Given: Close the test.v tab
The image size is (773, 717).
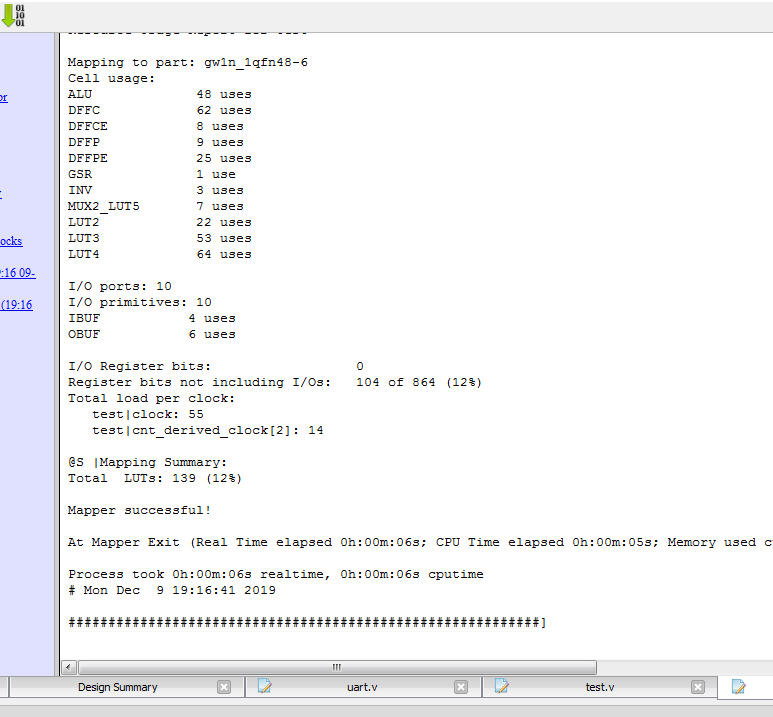Looking at the screenshot, I should [698, 687].
